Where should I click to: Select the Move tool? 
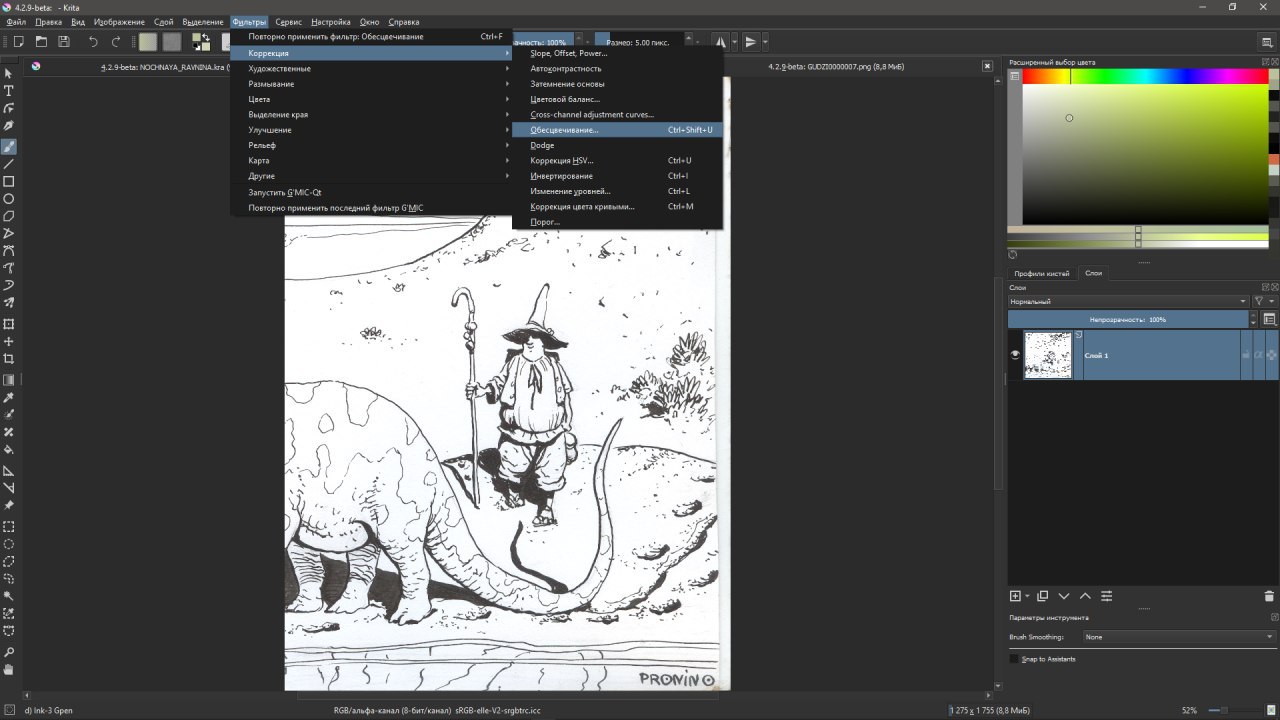(x=9, y=341)
